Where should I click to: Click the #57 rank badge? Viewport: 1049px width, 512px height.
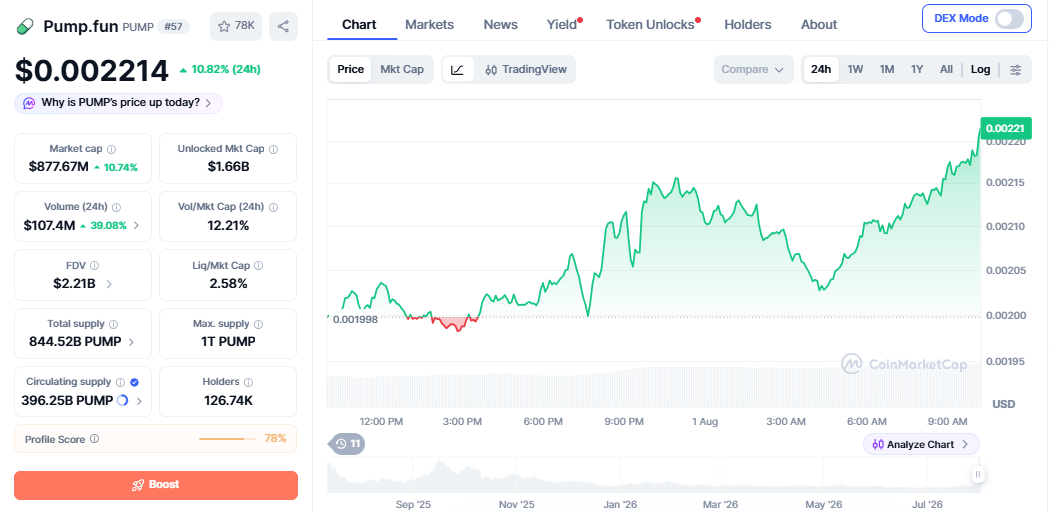pos(173,27)
